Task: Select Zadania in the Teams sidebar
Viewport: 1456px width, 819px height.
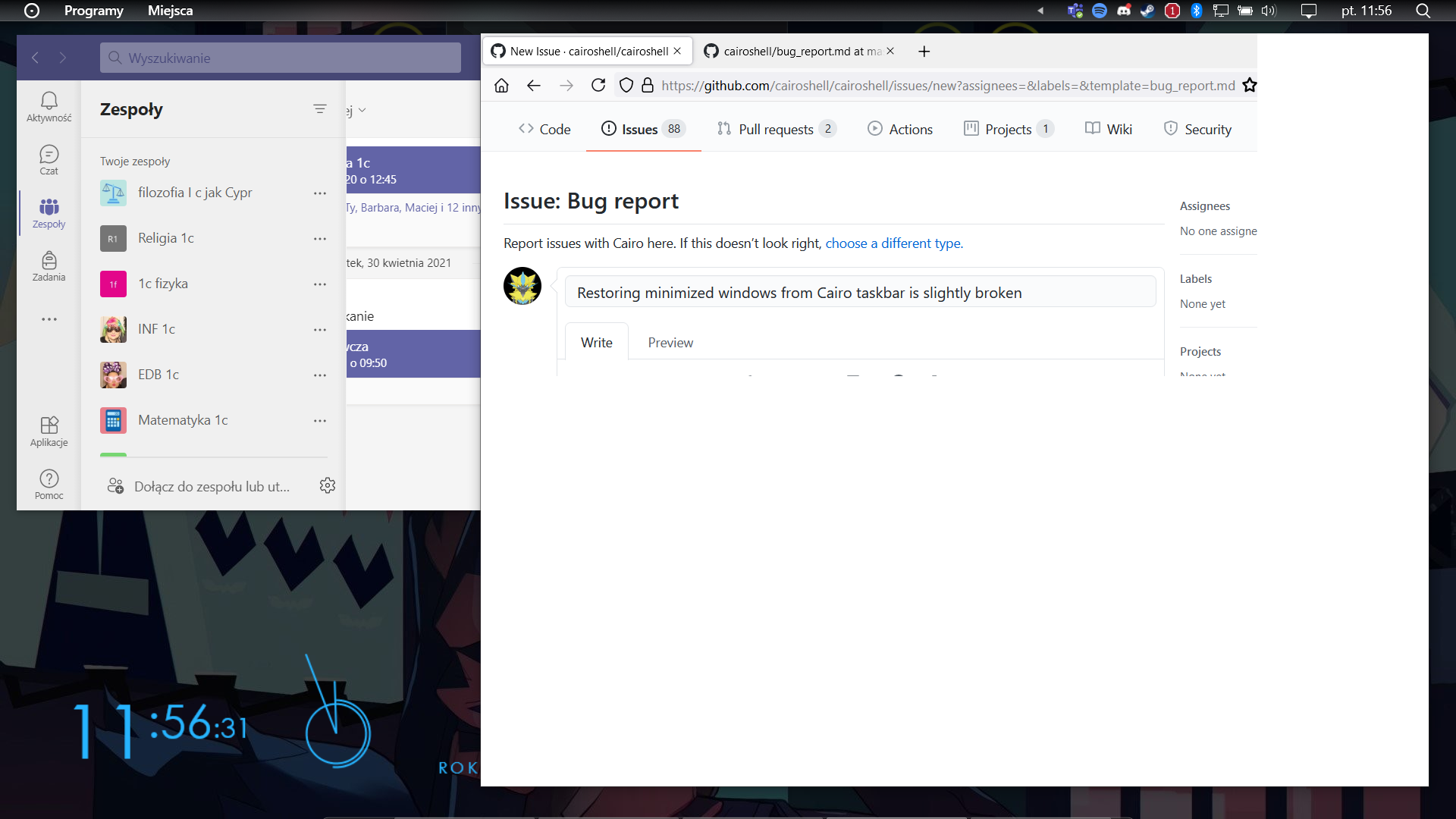Action: (x=49, y=267)
